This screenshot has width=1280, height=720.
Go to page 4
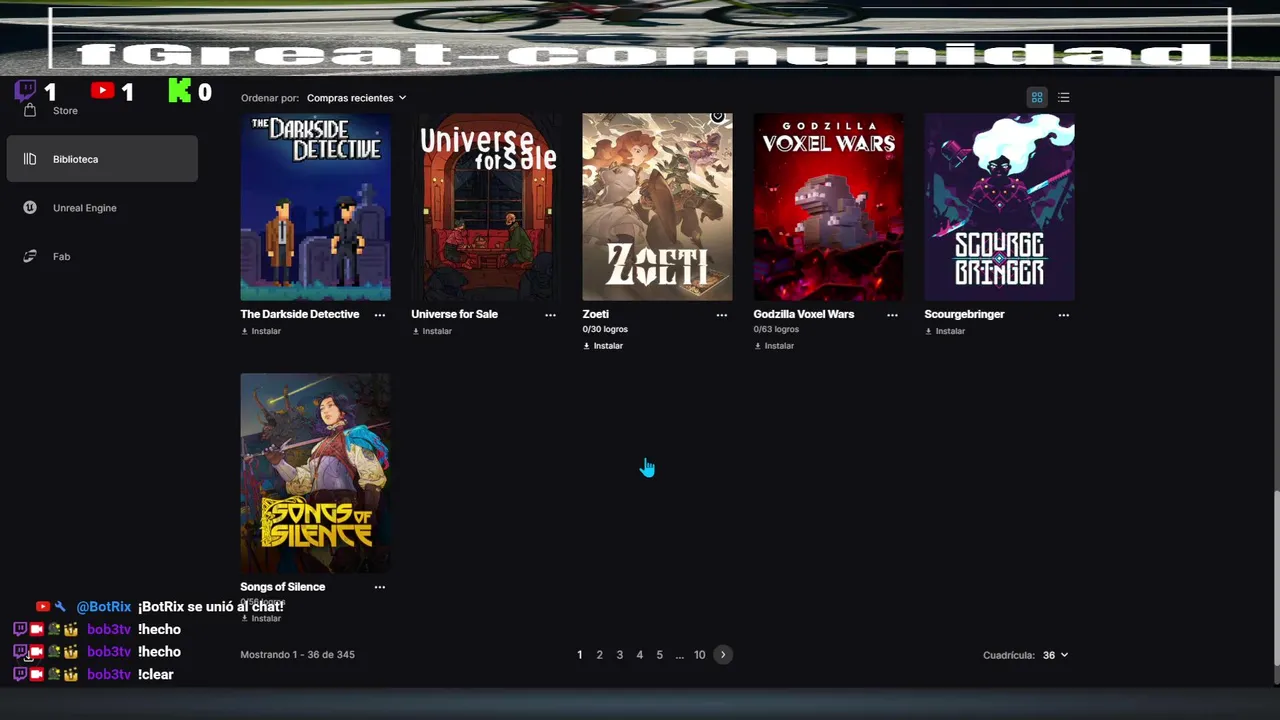(x=640, y=655)
